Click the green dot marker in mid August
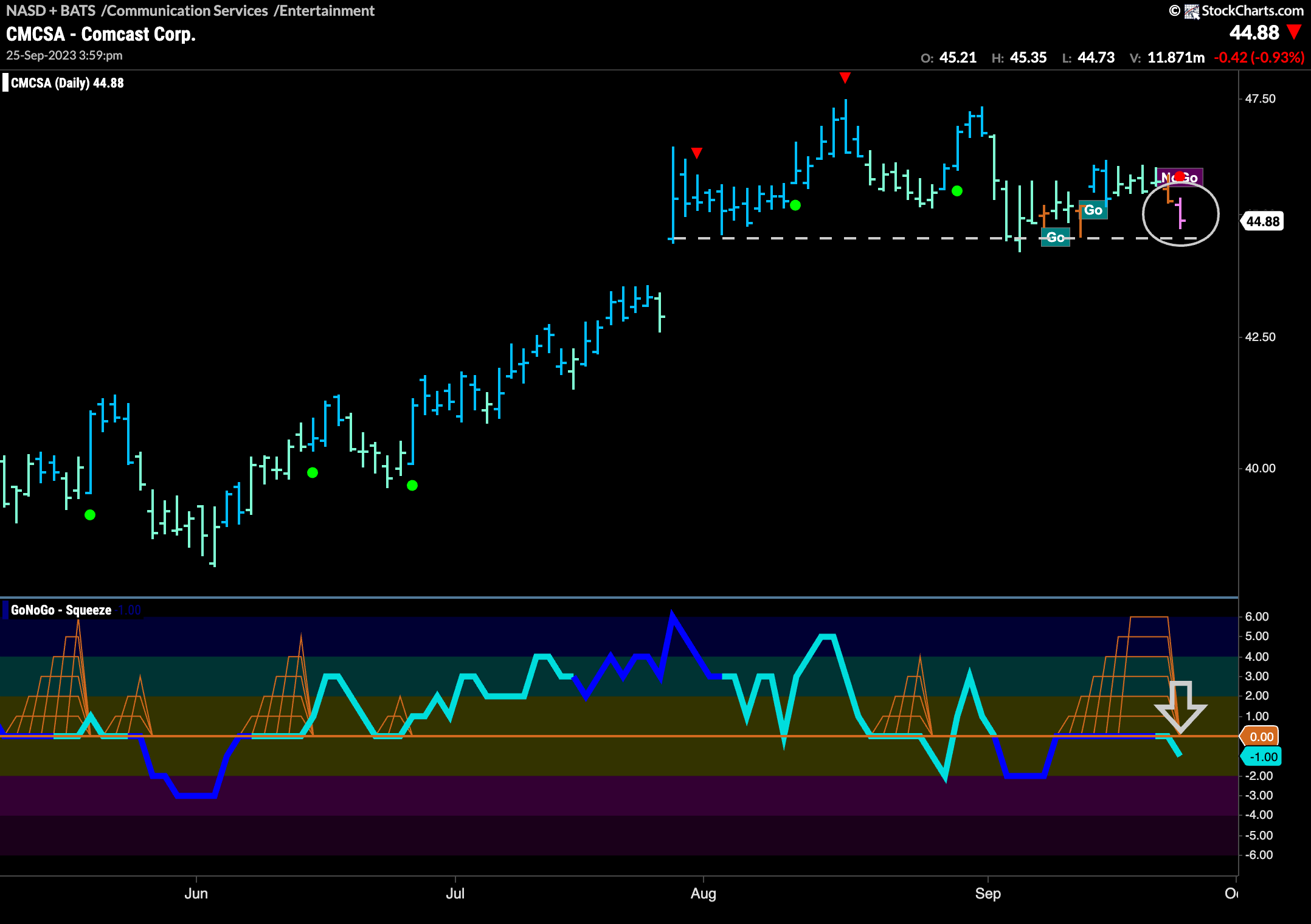1311x924 pixels. coord(795,205)
